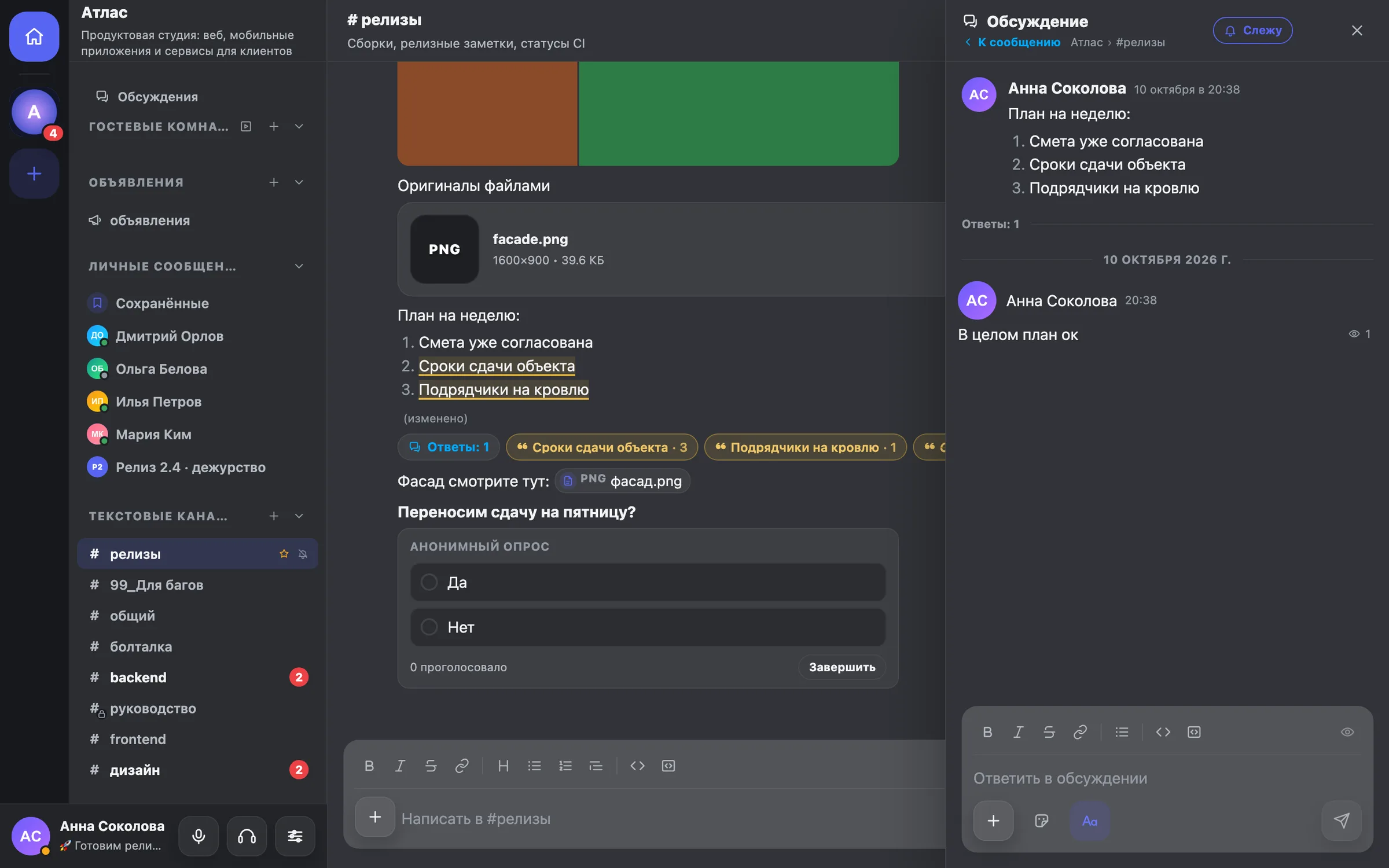1389x868 pixels.
Task: Toggle the muted bell on релизы channel
Action: 303,554
